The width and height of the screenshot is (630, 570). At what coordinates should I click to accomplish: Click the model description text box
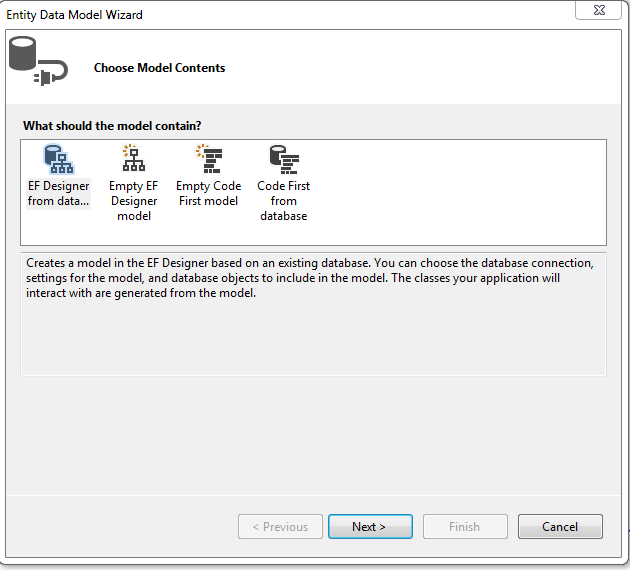click(313, 314)
